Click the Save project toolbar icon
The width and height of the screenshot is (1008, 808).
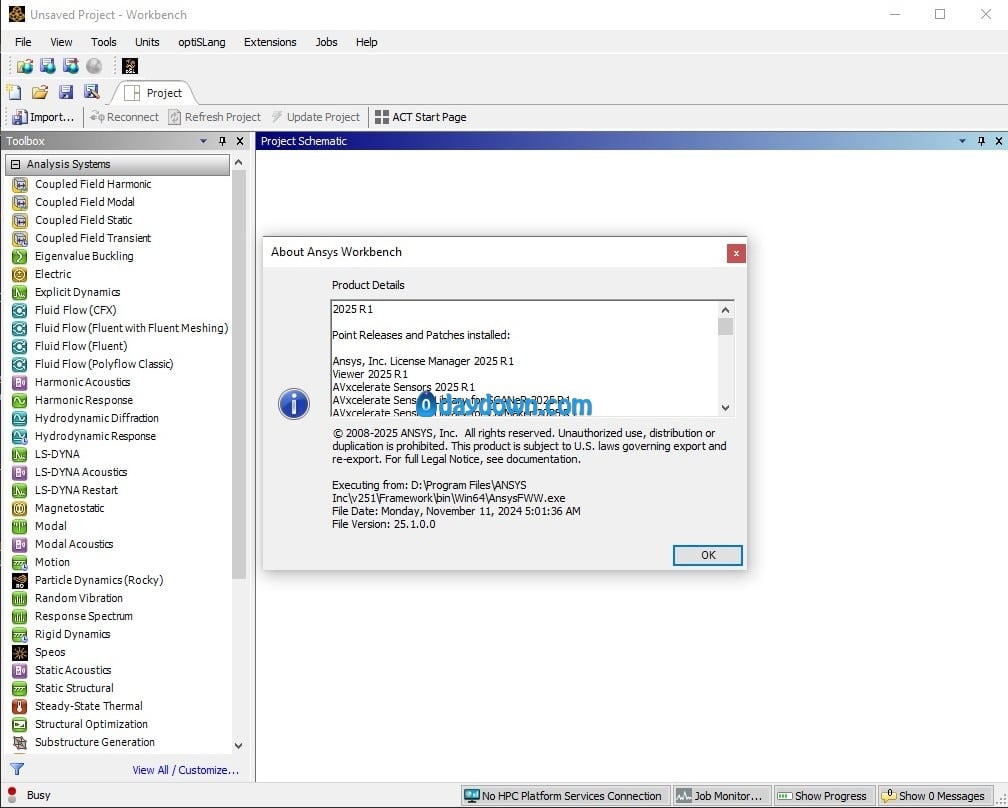pos(66,93)
